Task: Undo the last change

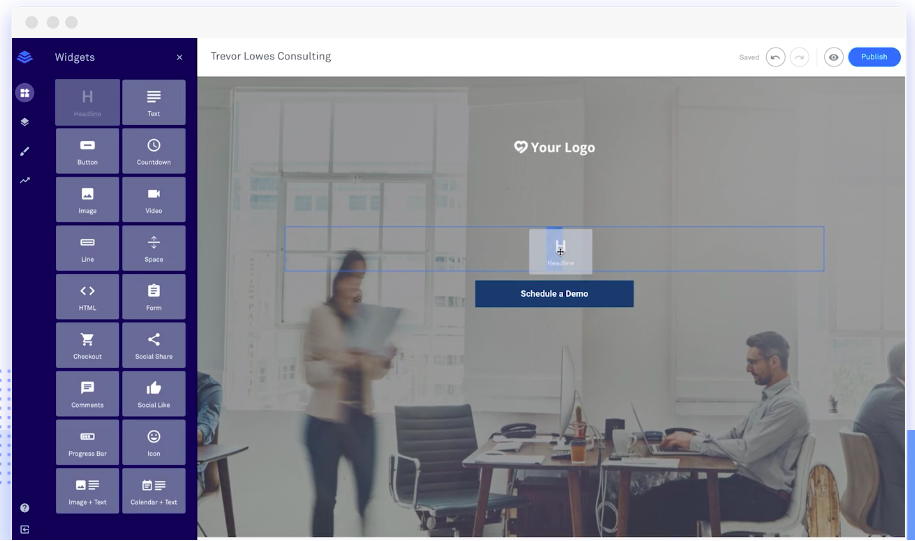Action: click(x=775, y=57)
